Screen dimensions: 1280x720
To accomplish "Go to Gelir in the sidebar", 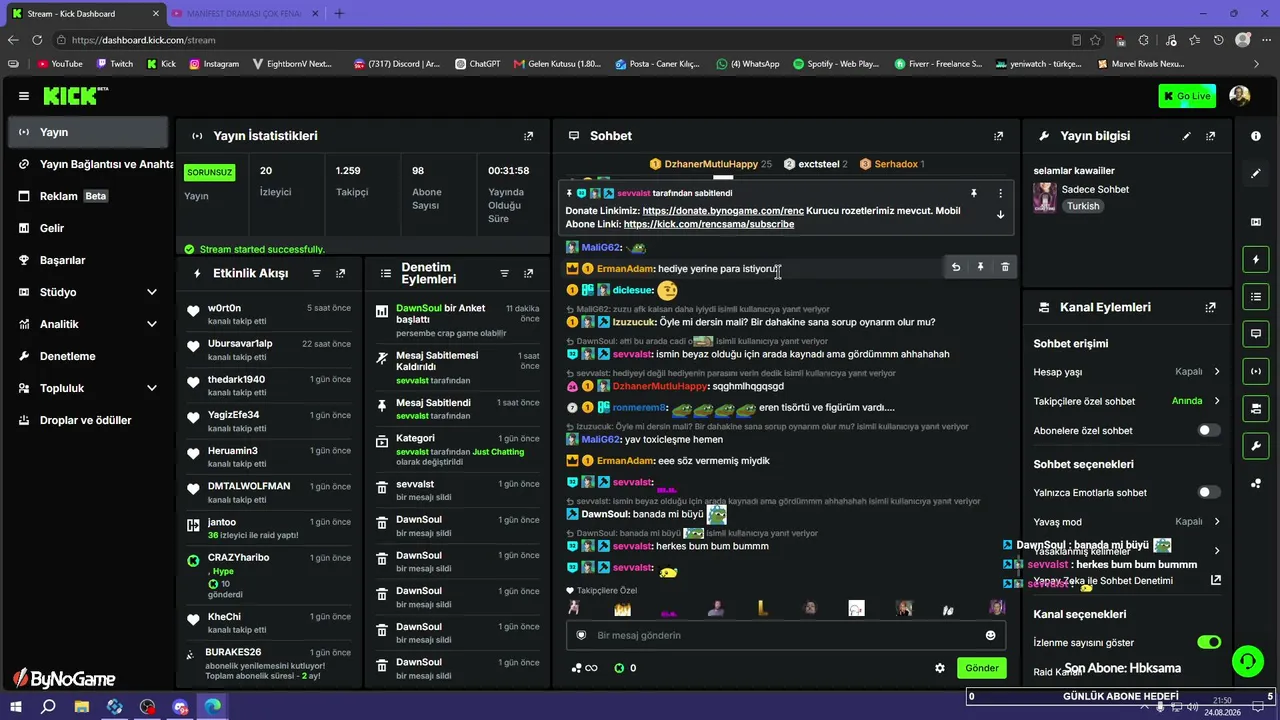I will point(88,228).
